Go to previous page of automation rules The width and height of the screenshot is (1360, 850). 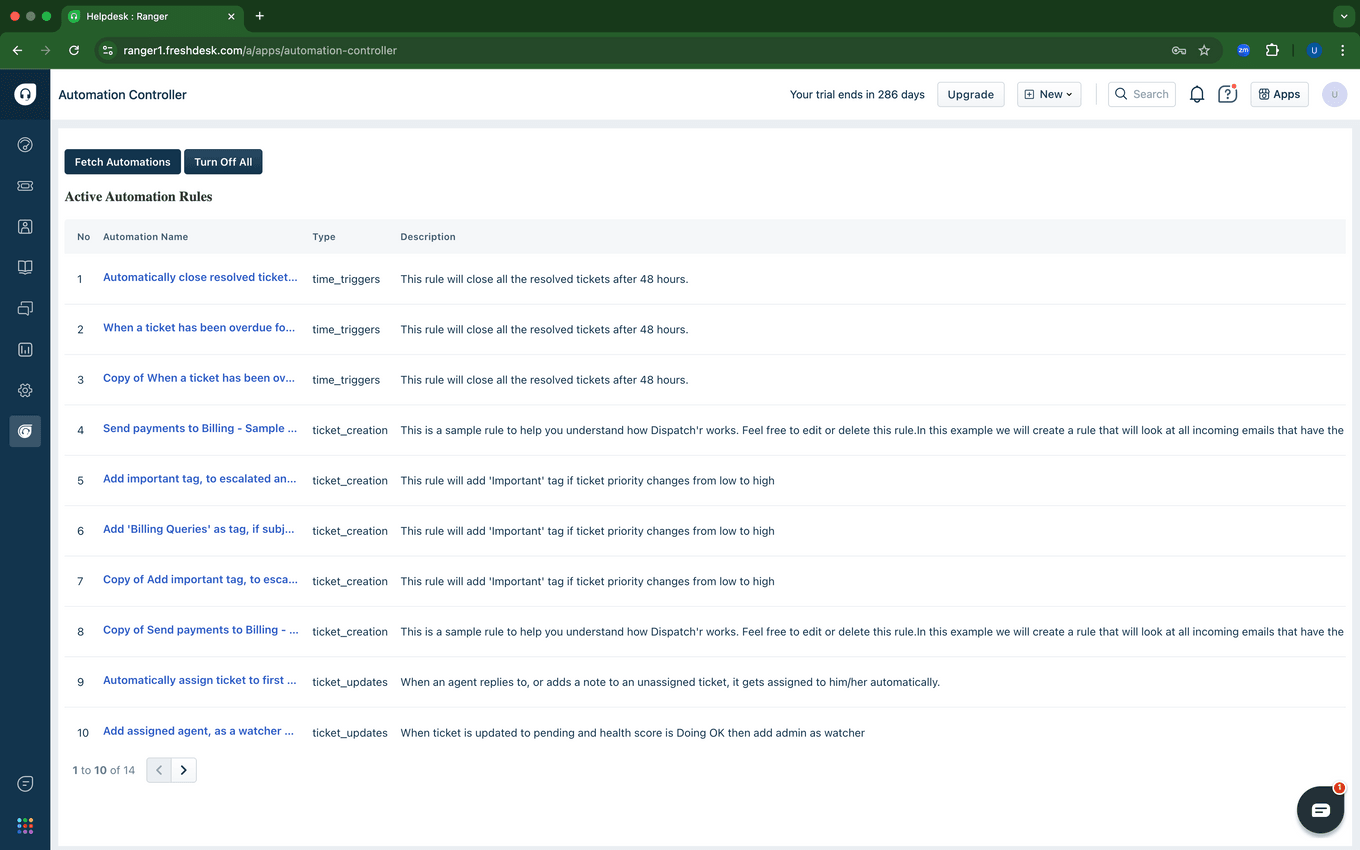pyautogui.click(x=159, y=770)
